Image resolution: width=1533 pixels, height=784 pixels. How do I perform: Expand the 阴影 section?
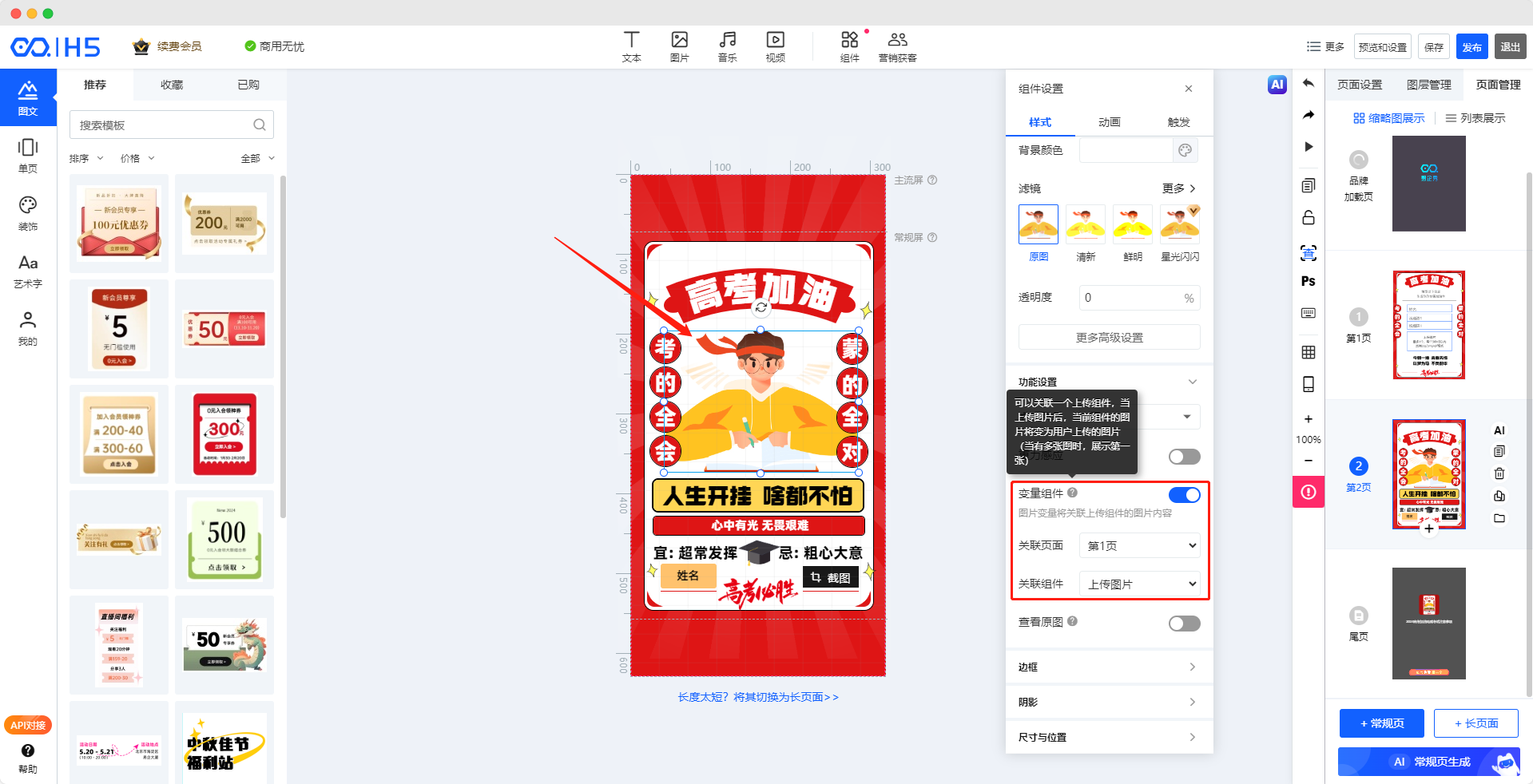pos(1109,702)
